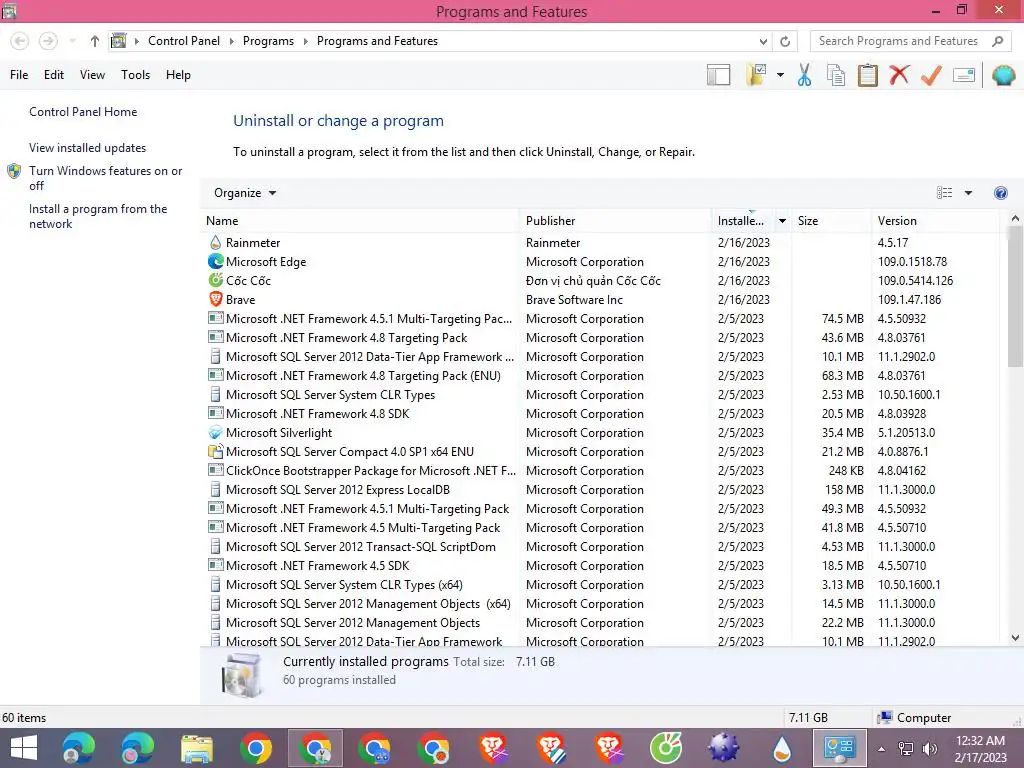
Task: Click the Windows features shield icon
Action: coord(14,171)
